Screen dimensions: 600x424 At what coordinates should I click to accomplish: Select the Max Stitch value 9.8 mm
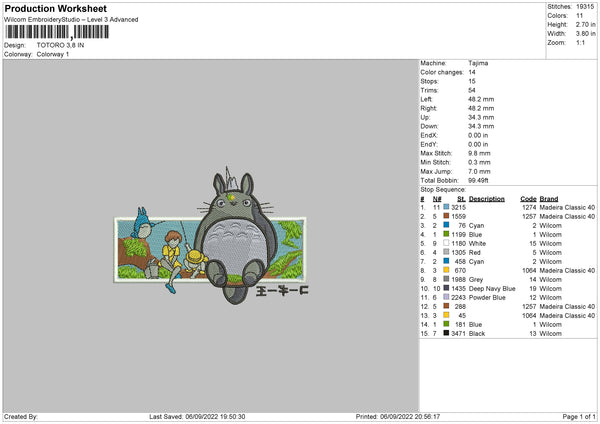coord(479,153)
